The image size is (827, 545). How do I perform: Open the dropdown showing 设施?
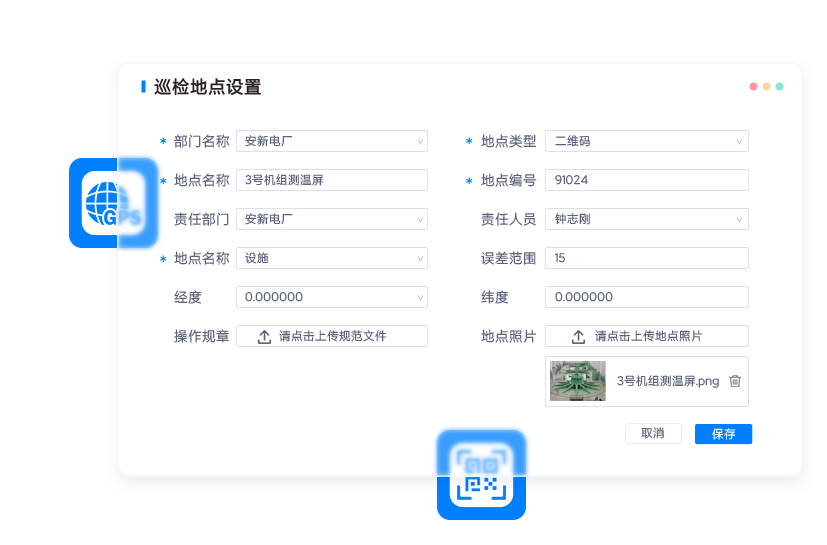331,258
